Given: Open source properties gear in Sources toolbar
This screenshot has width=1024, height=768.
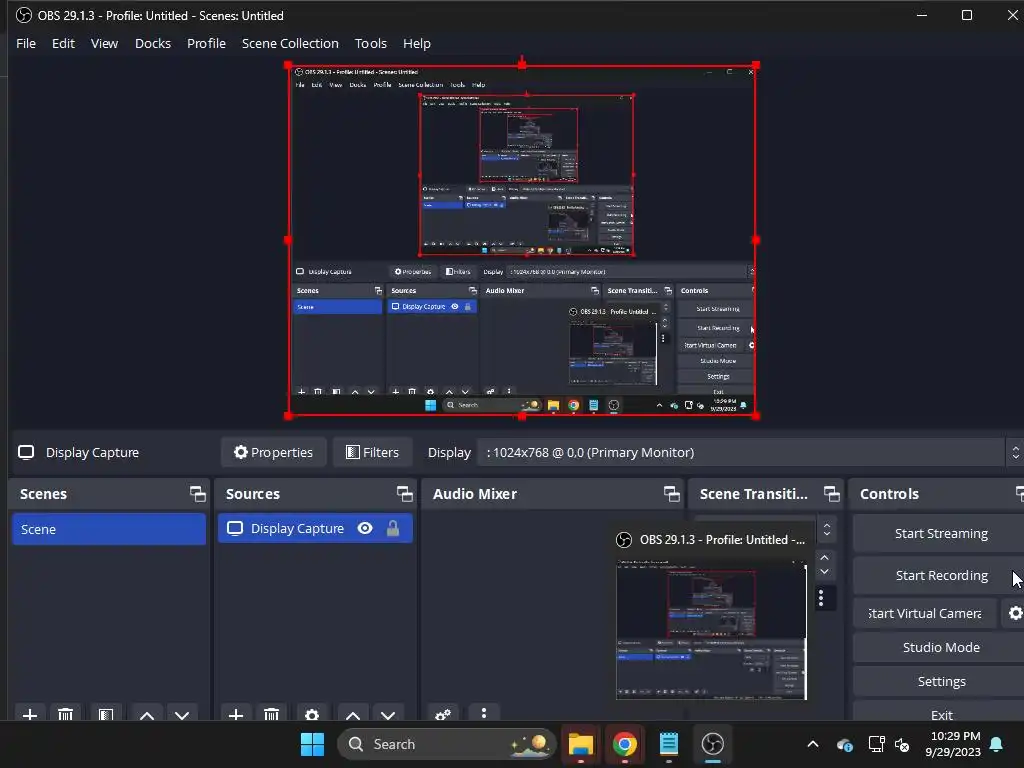Looking at the screenshot, I should pyautogui.click(x=312, y=714).
